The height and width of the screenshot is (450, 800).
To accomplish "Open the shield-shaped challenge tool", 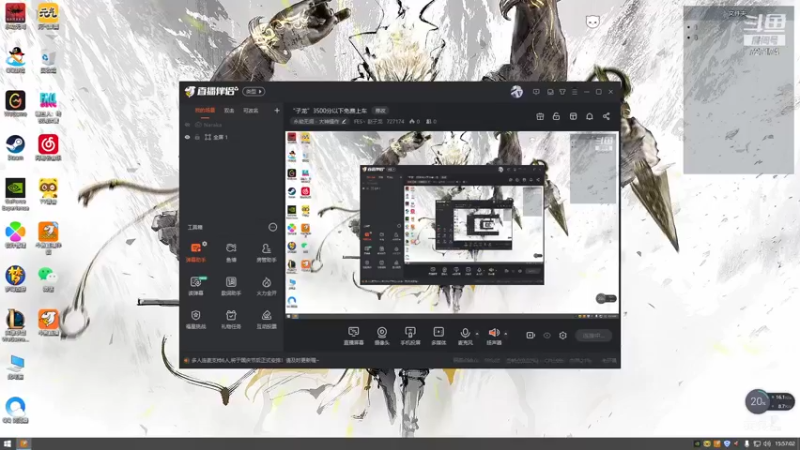I will tap(196, 319).
